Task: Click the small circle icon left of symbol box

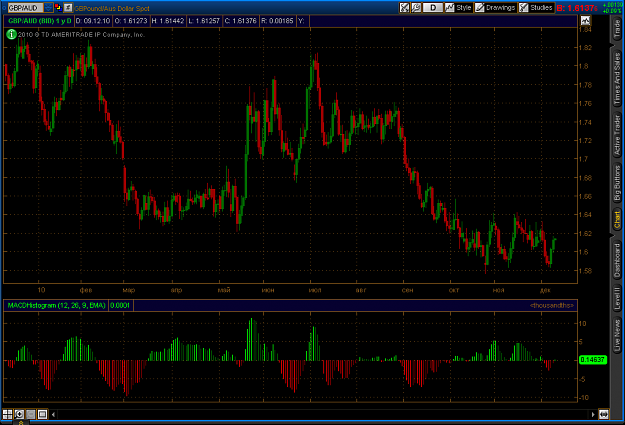Action: click(4, 7)
